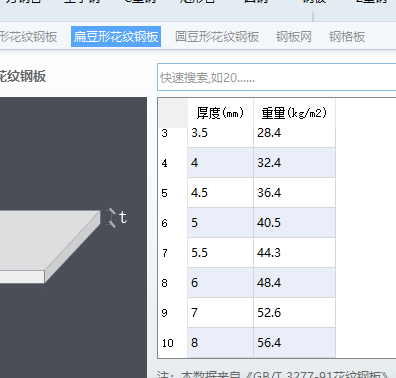Select weight cell 28.4
The image size is (396, 378).
[294, 137]
